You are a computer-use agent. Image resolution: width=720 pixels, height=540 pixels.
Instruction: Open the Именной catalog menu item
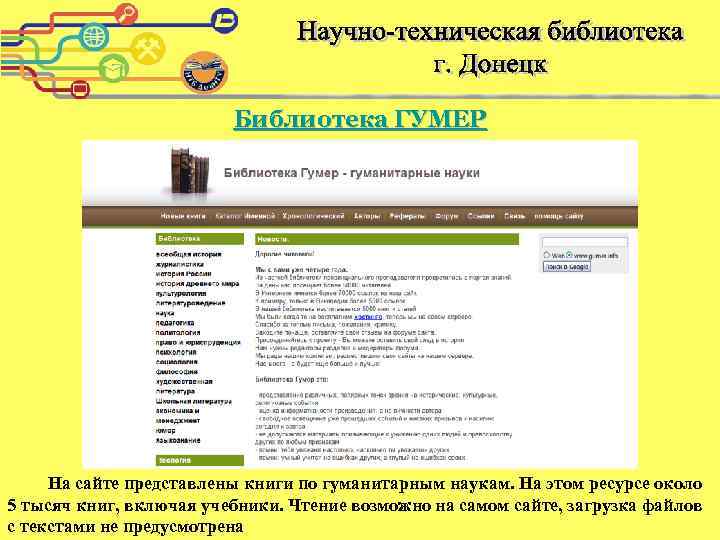260,216
